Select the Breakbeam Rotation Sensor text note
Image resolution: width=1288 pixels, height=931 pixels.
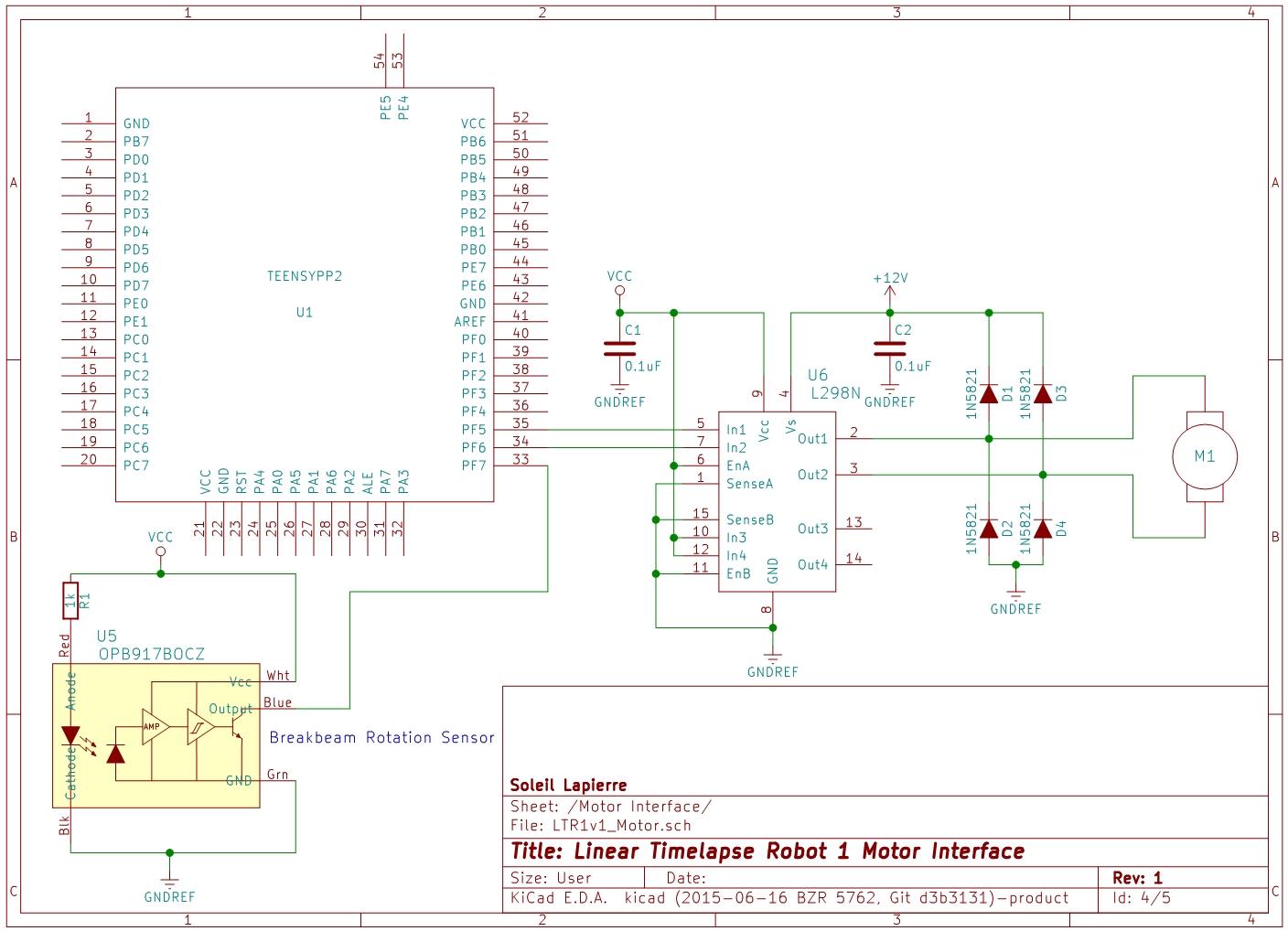(381, 738)
